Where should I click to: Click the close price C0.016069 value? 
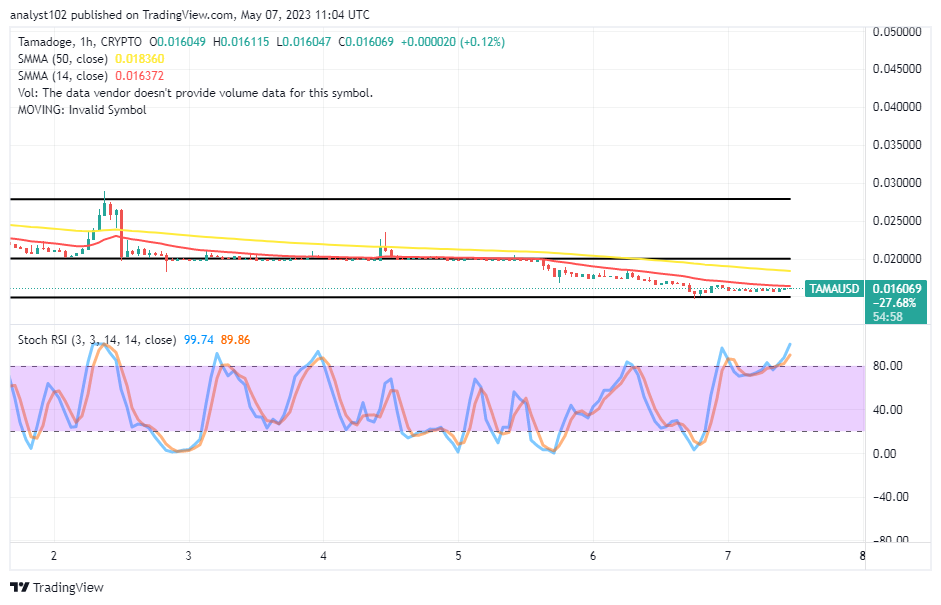366,42
